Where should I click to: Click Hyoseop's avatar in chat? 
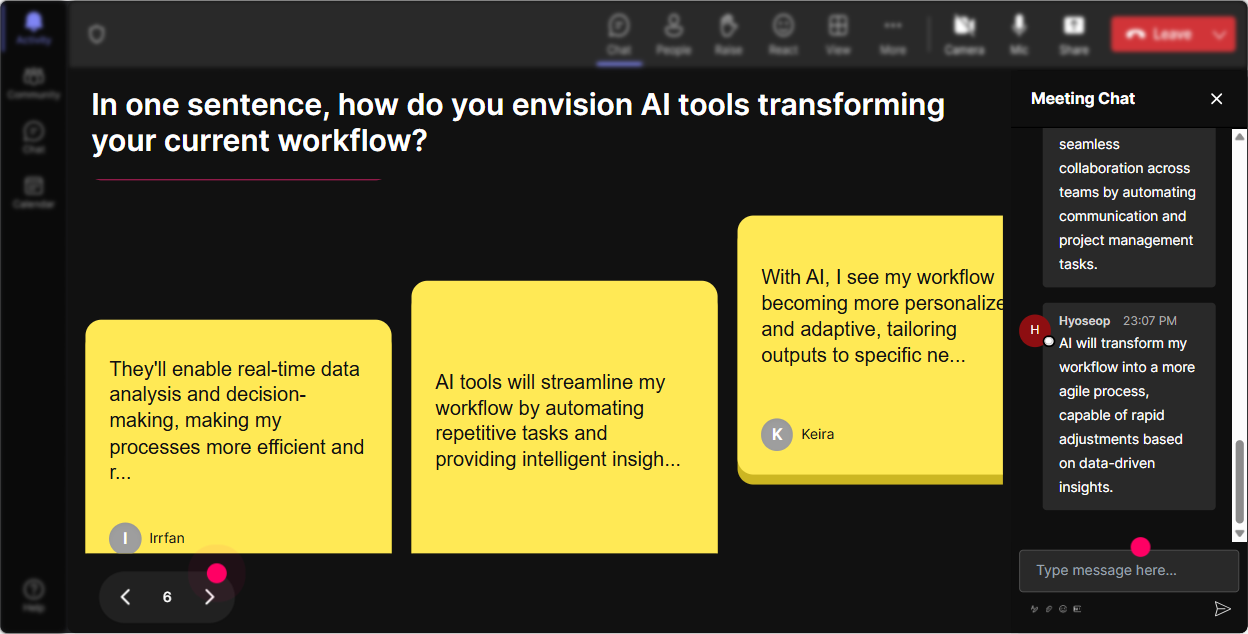[x=1034, y=330]
